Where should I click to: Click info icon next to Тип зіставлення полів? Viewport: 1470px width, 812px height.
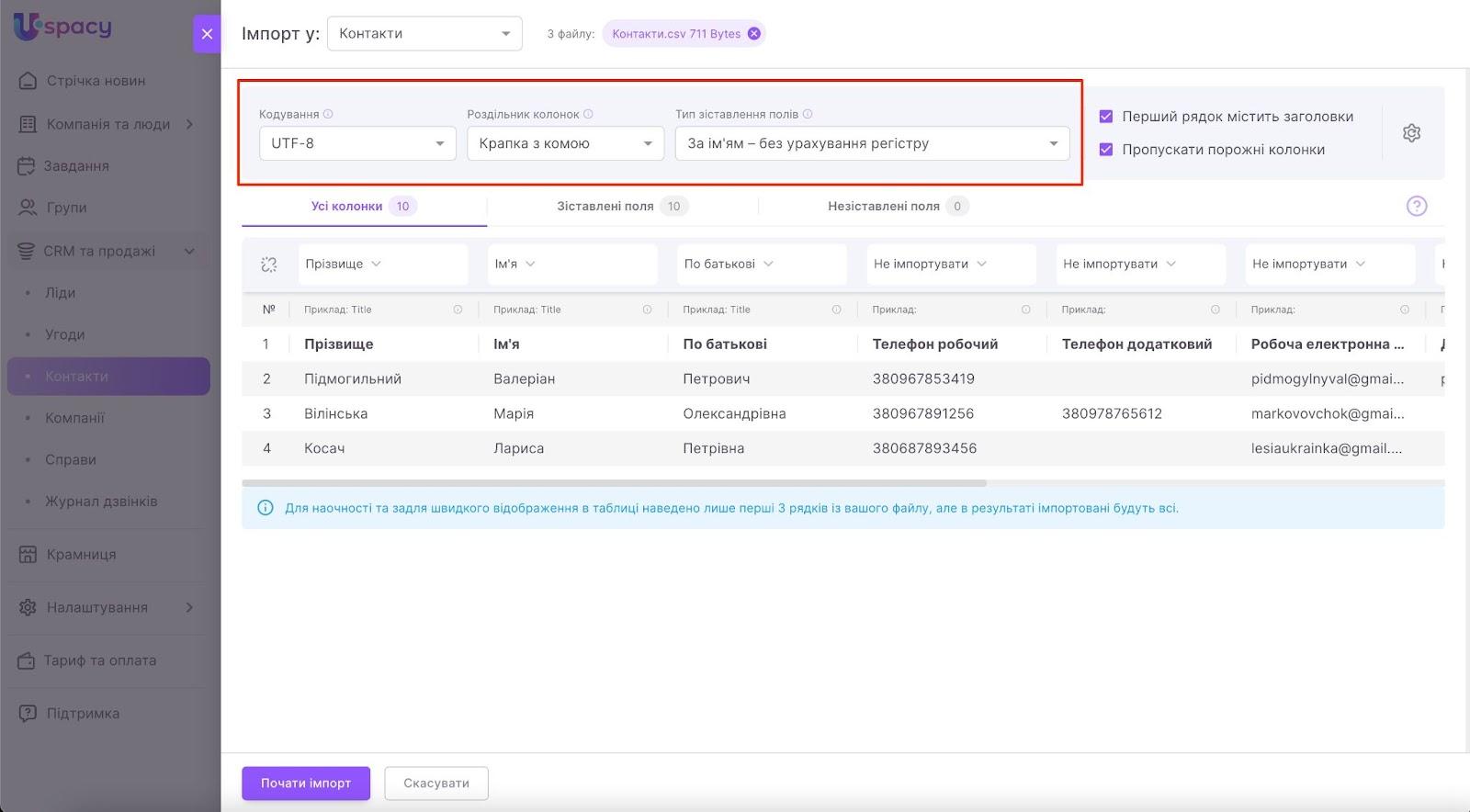[808, 115]
